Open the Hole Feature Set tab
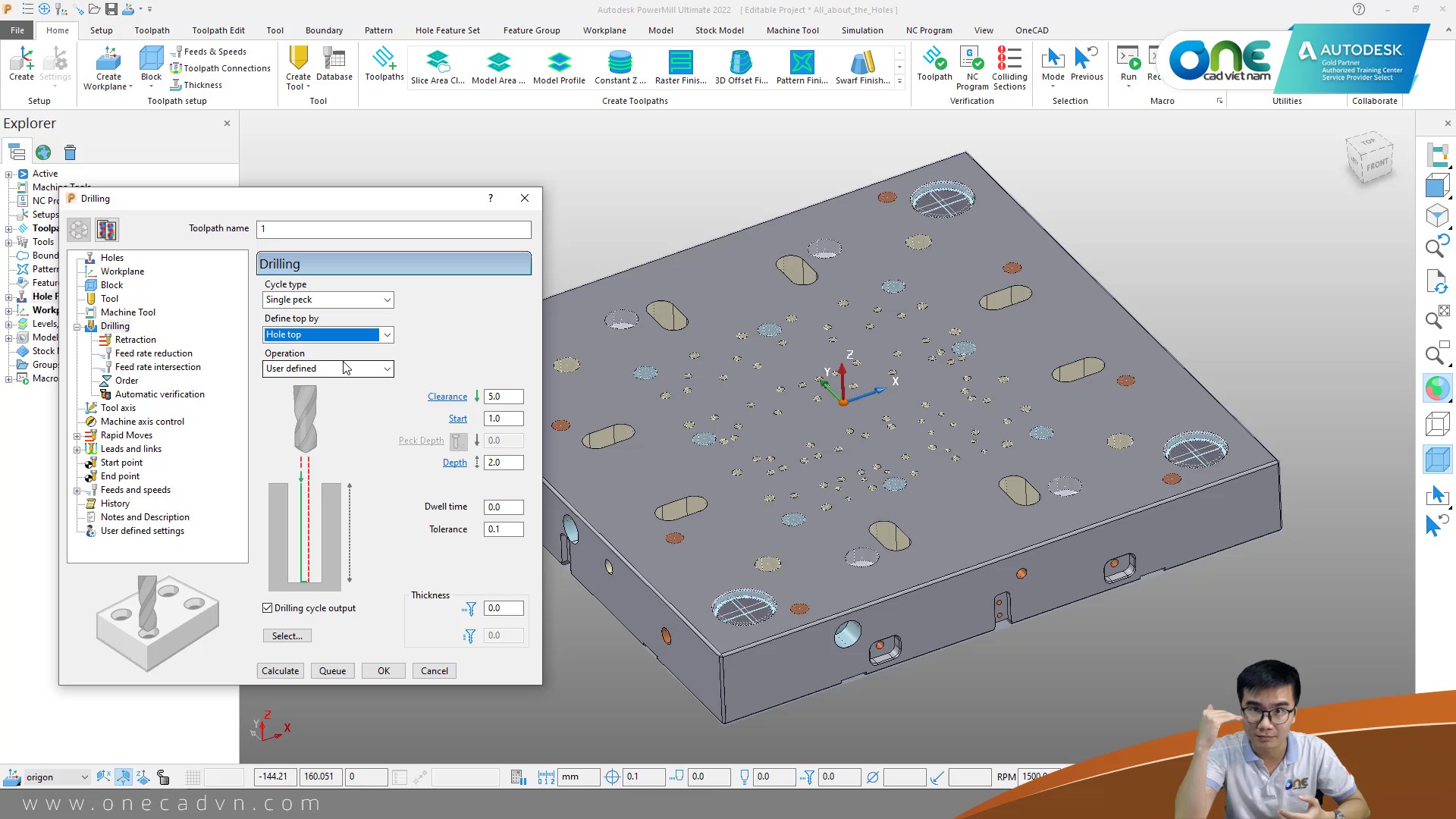The image size is (1456, 819). point(447,30)
